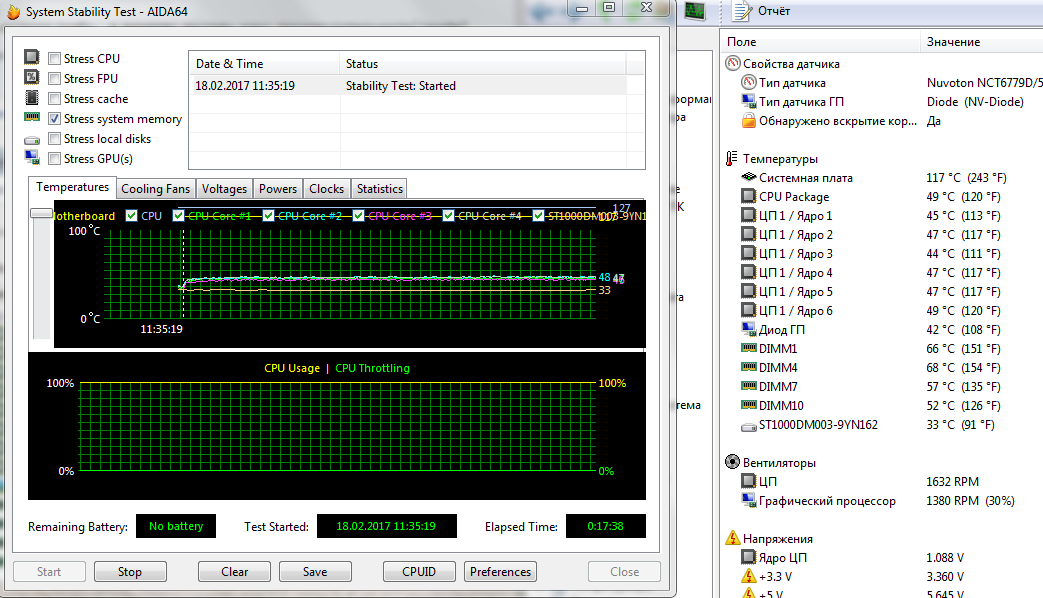
Task: Select the Temperatures tab
Action: point(73,187)
